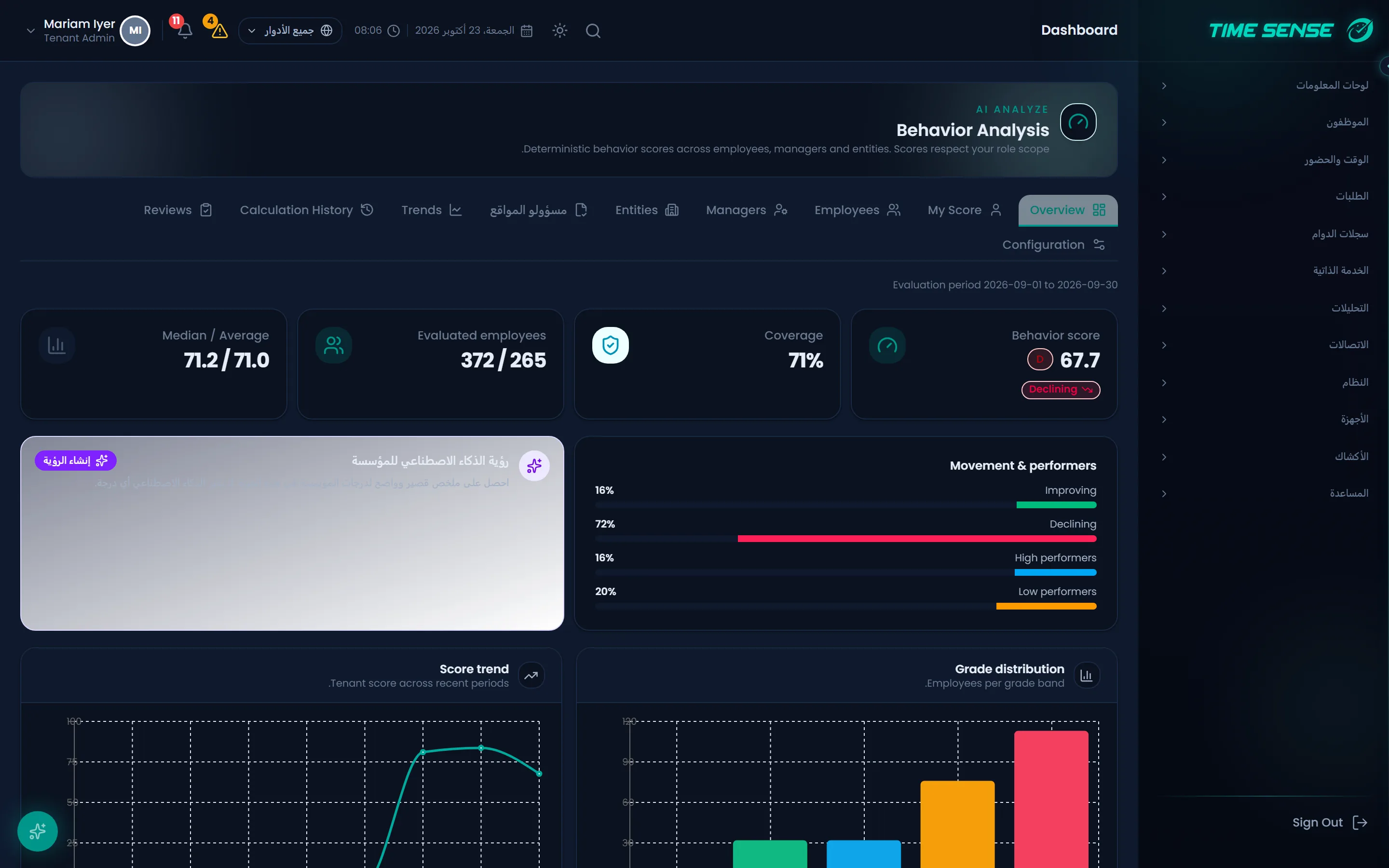Click the green Improving progress bar
This screenshot has width=1389, height=868.
point(1056,505)
